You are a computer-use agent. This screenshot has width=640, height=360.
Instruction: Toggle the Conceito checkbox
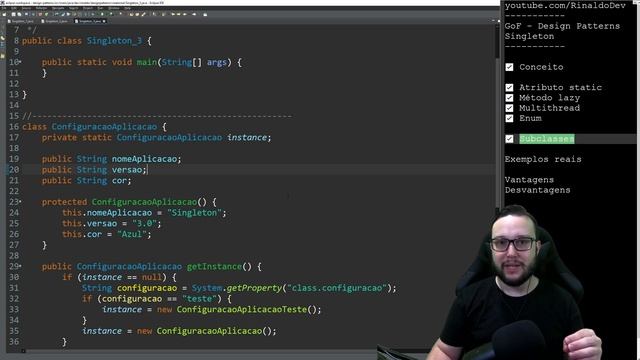pos(509,67)
